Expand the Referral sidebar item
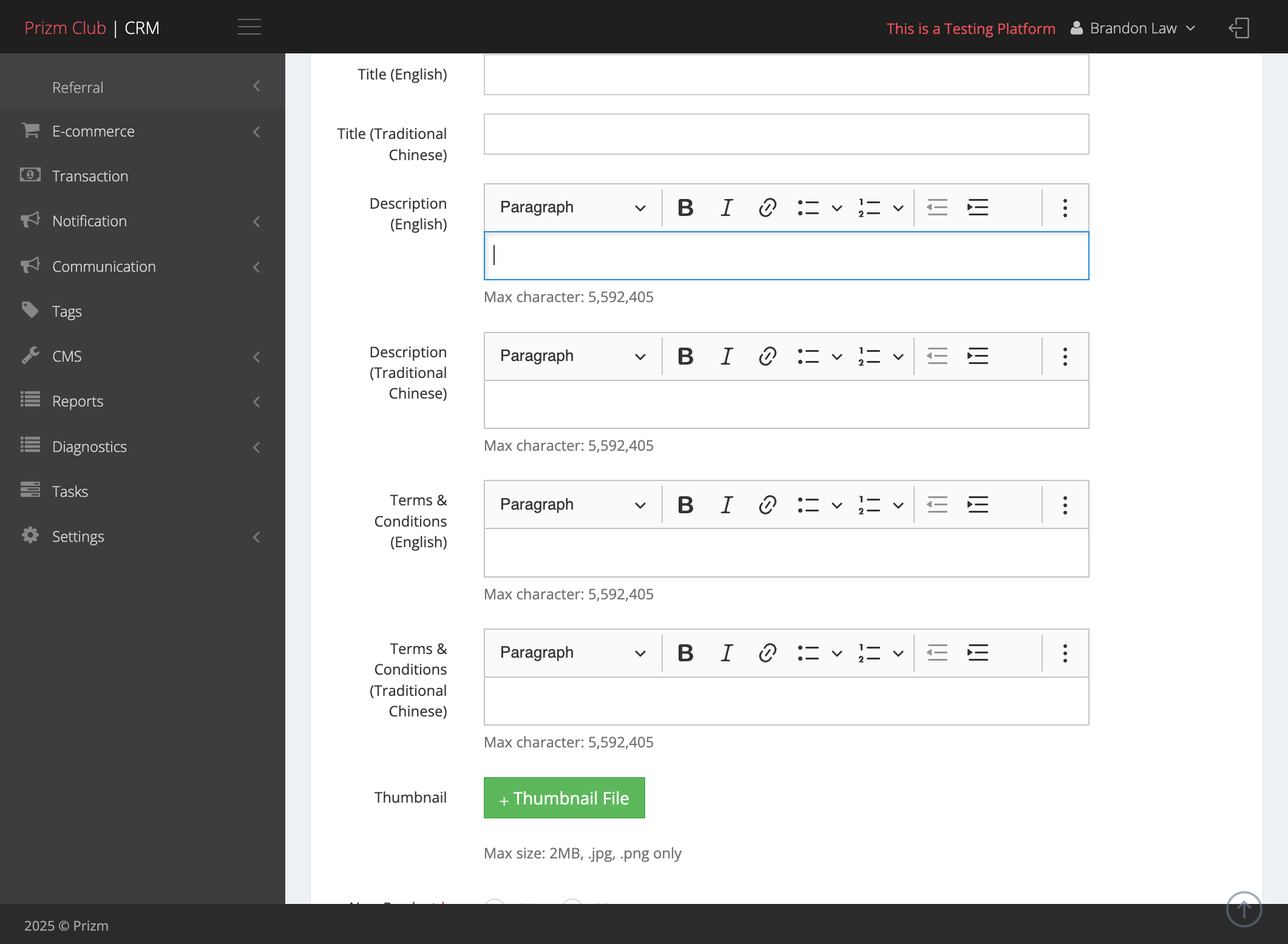This screenshot has height=944, width=1288. [143, 87]
